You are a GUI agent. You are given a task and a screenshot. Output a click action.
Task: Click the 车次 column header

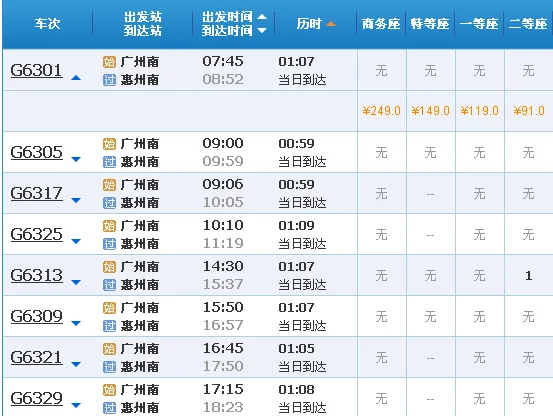pos(47,24)
